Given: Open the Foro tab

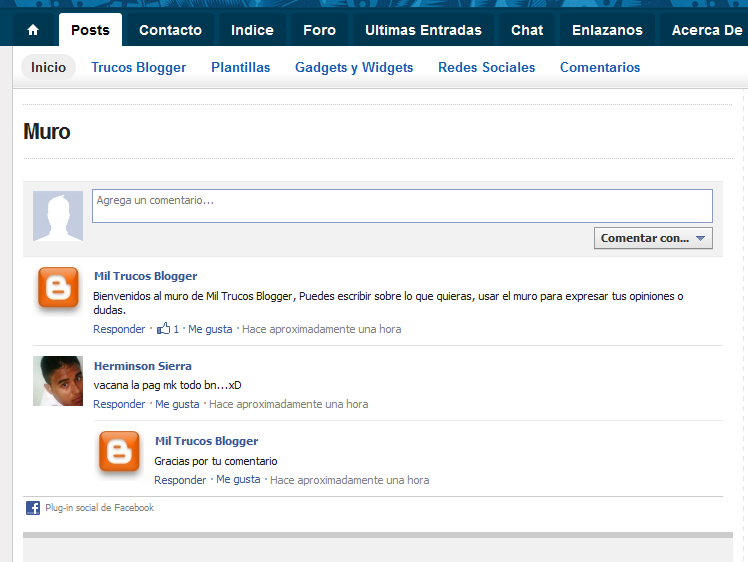Looking at the screenshot, I should point(319,30).
